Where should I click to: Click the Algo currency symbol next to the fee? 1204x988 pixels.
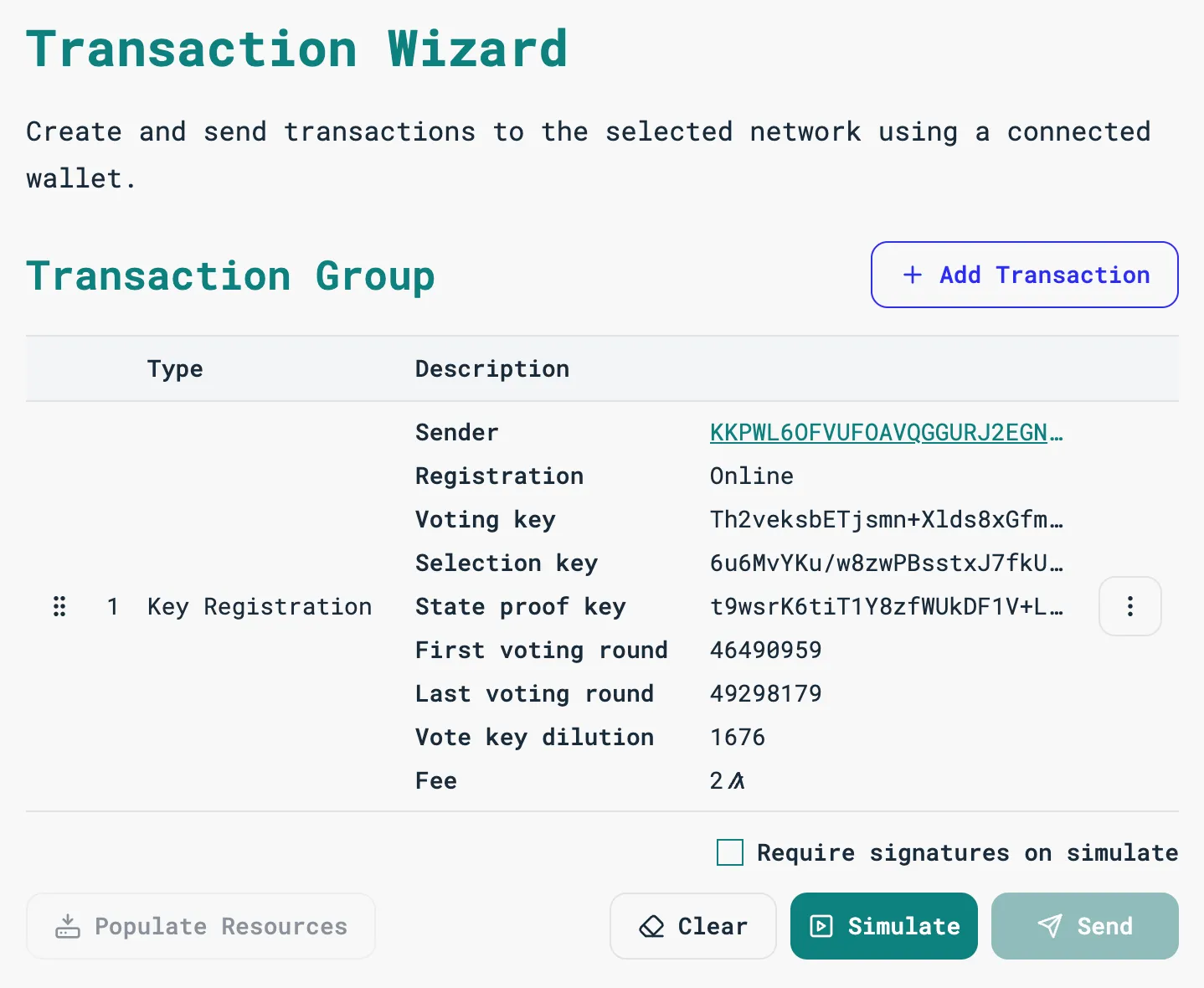pyautogui.click(x=737, y=780)
